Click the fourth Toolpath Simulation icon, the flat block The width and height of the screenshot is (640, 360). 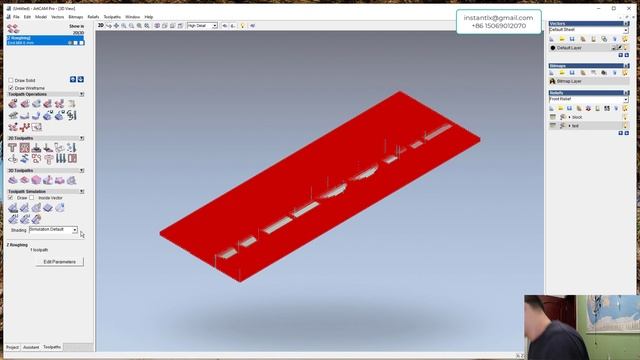tap(48, 208)
